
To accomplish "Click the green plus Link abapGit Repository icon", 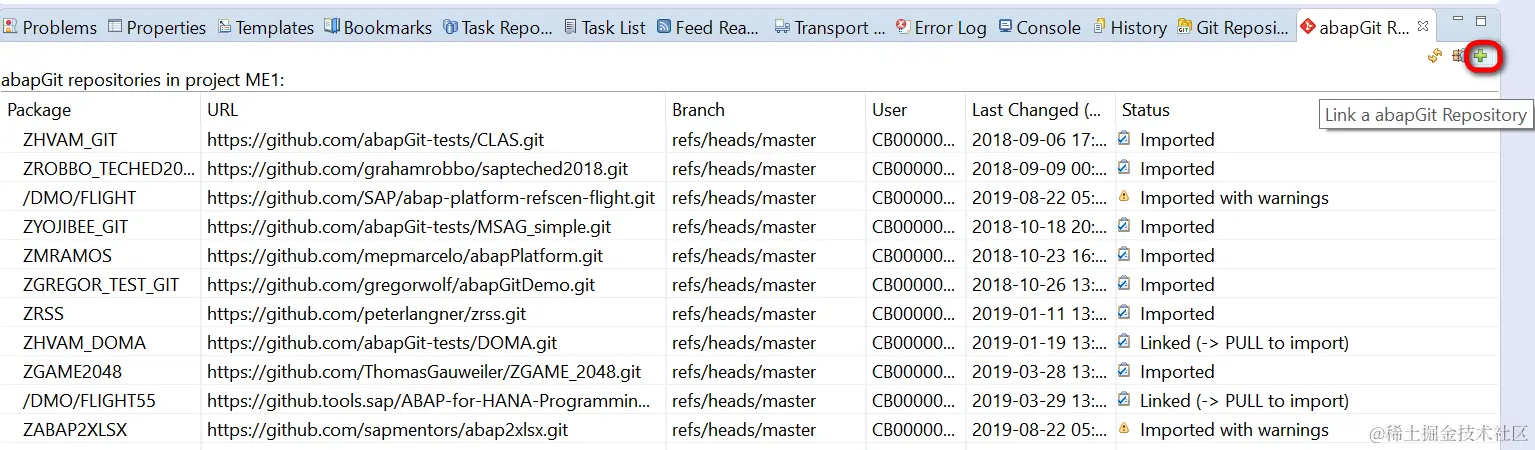I will (1481, 57).
